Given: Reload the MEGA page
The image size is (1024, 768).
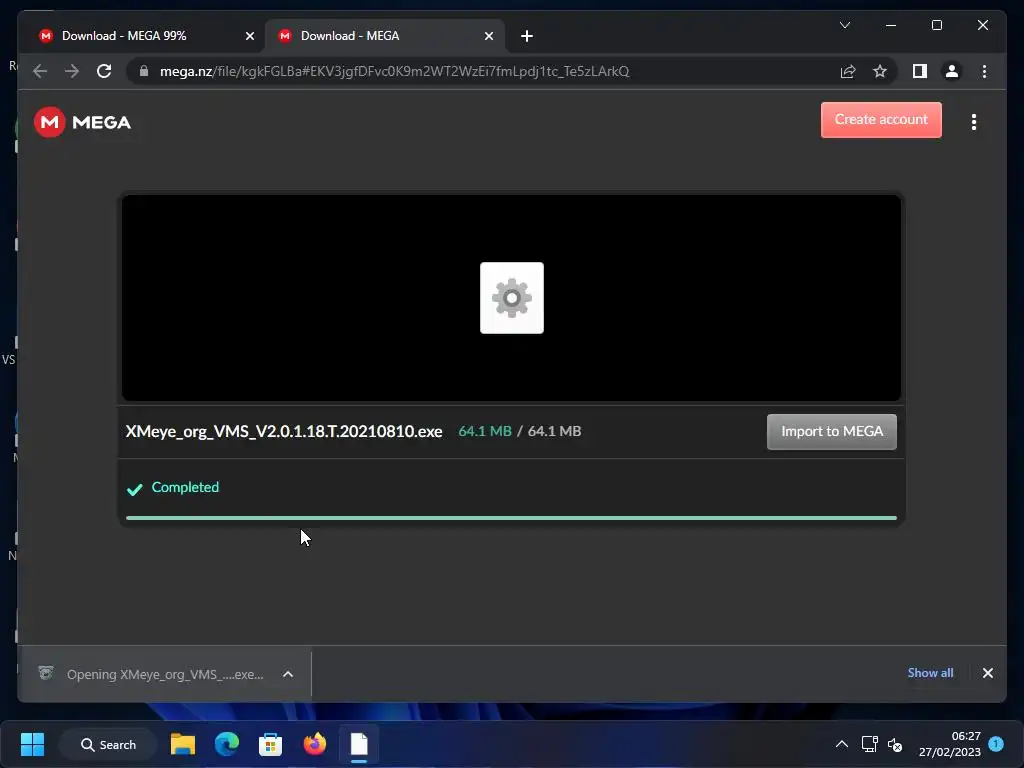Looking at the screenshot, I should [x=104, y=71].
